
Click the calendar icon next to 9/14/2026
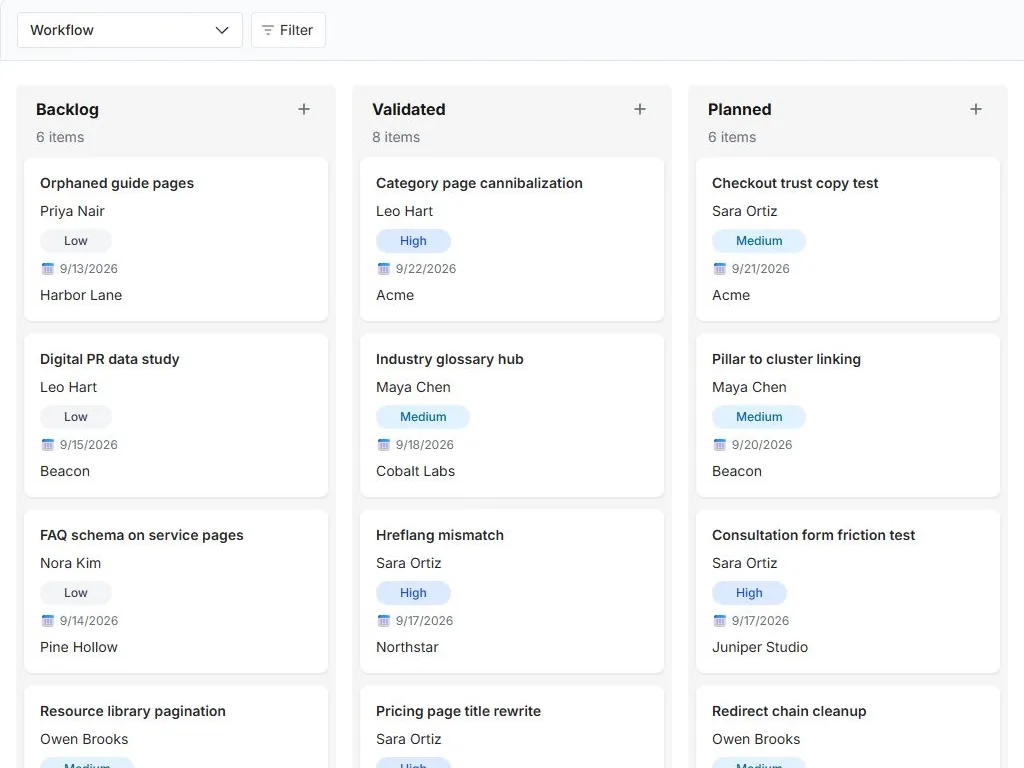point(48,620)
